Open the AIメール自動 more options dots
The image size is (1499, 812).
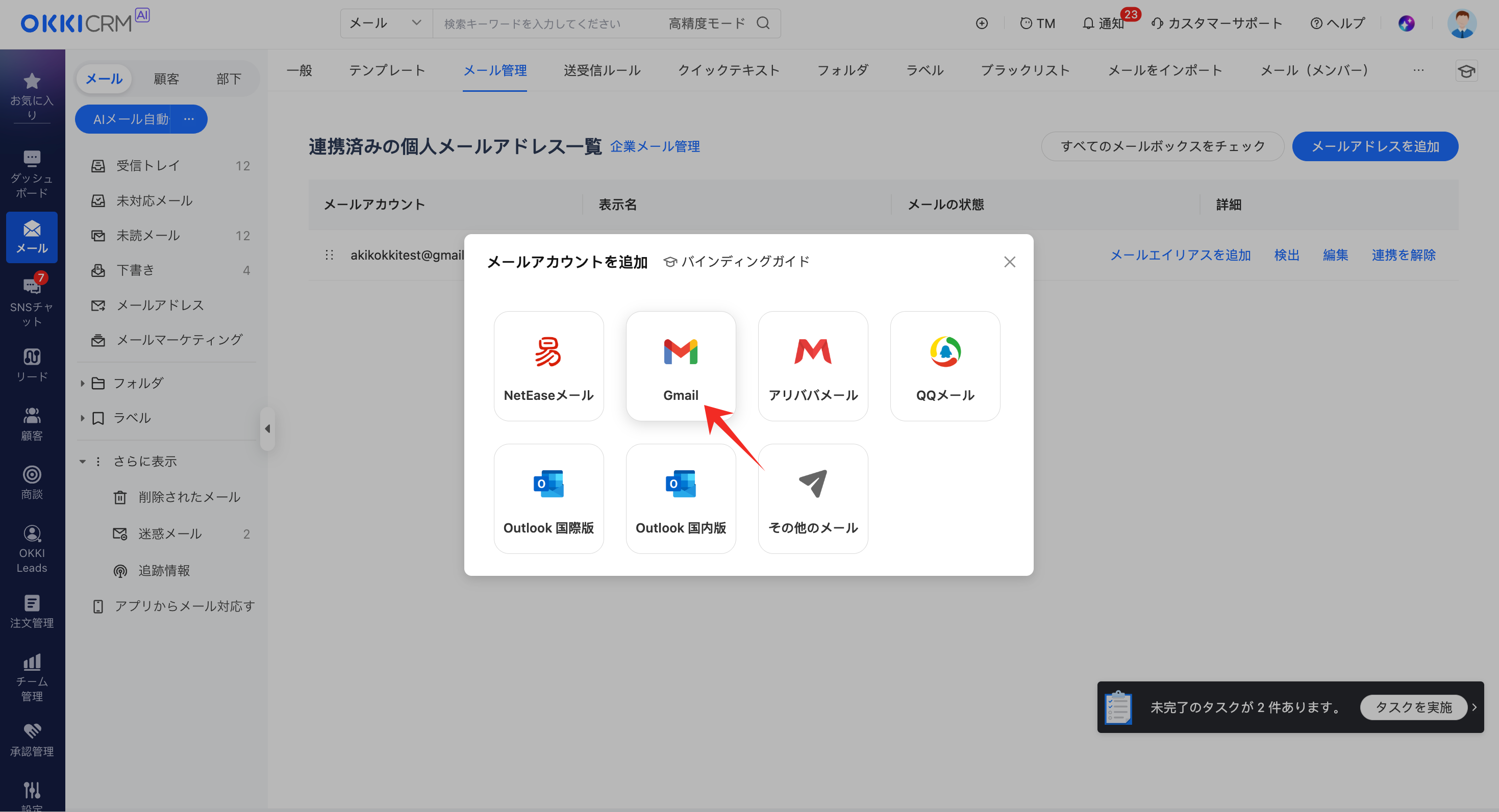189,119
